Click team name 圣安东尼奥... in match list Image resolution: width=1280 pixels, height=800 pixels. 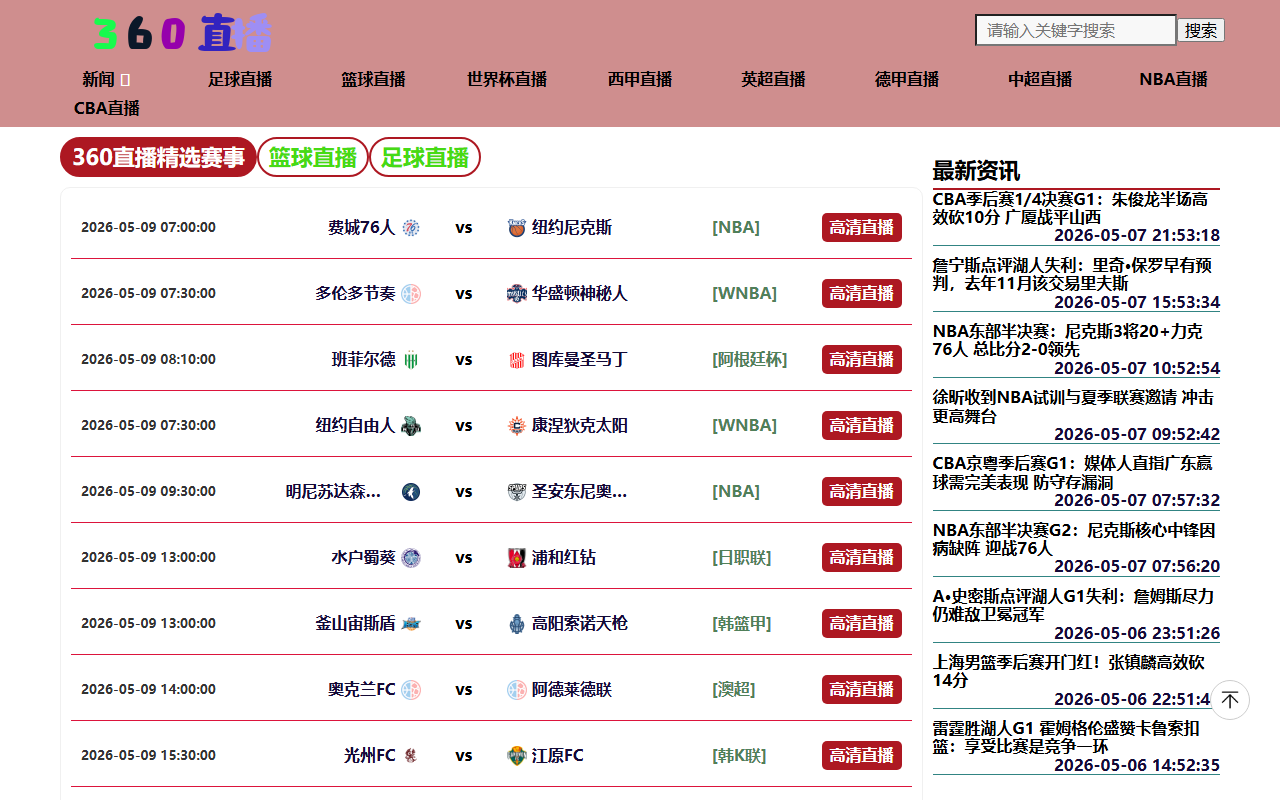click(580, 492)
